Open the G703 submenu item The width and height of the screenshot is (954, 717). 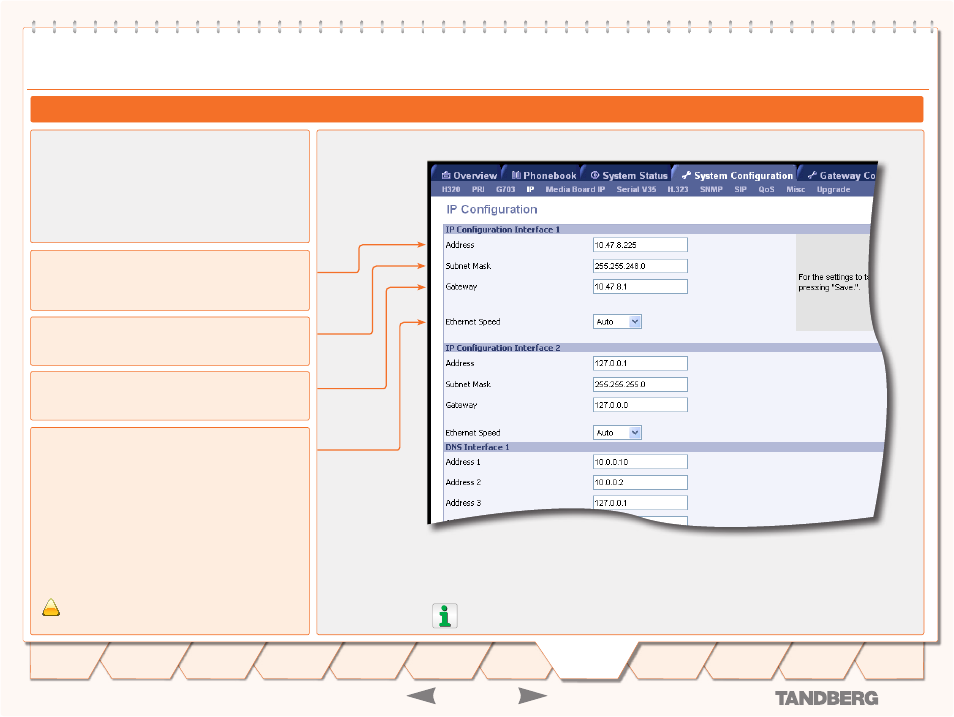(506, 189)
